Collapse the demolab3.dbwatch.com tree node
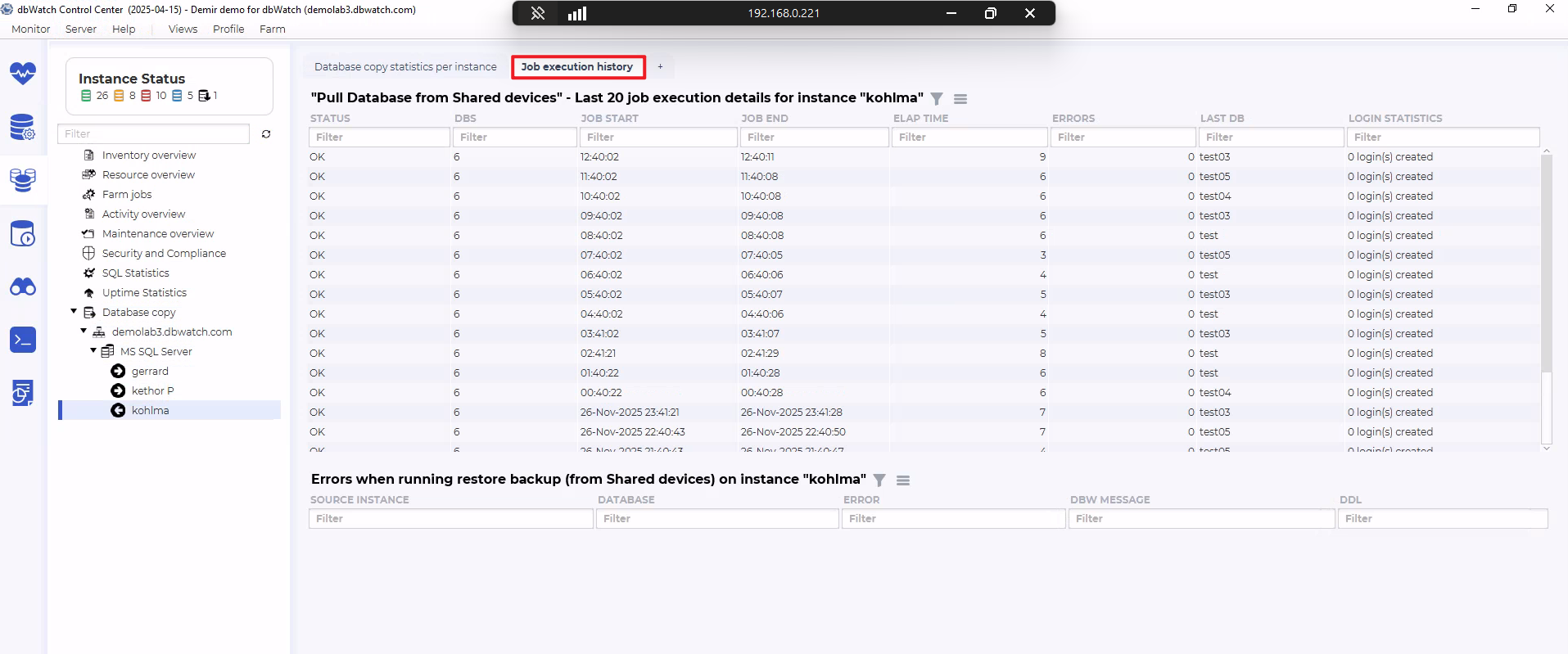The width and height of the screenshot is (1568, 654). point(84,332)
